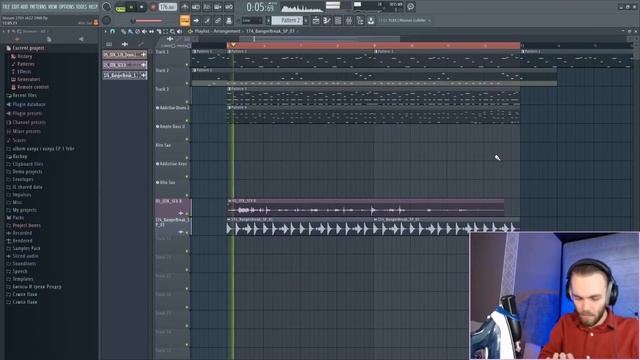Expand the My projects folder
The height and width of the screenshot is (360, 640).
point(22,210)
